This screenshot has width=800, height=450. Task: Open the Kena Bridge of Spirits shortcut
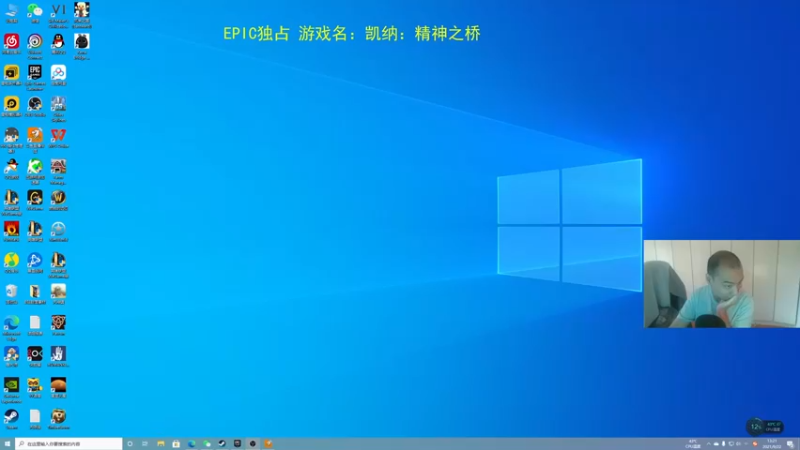click(x=82, y=46)
